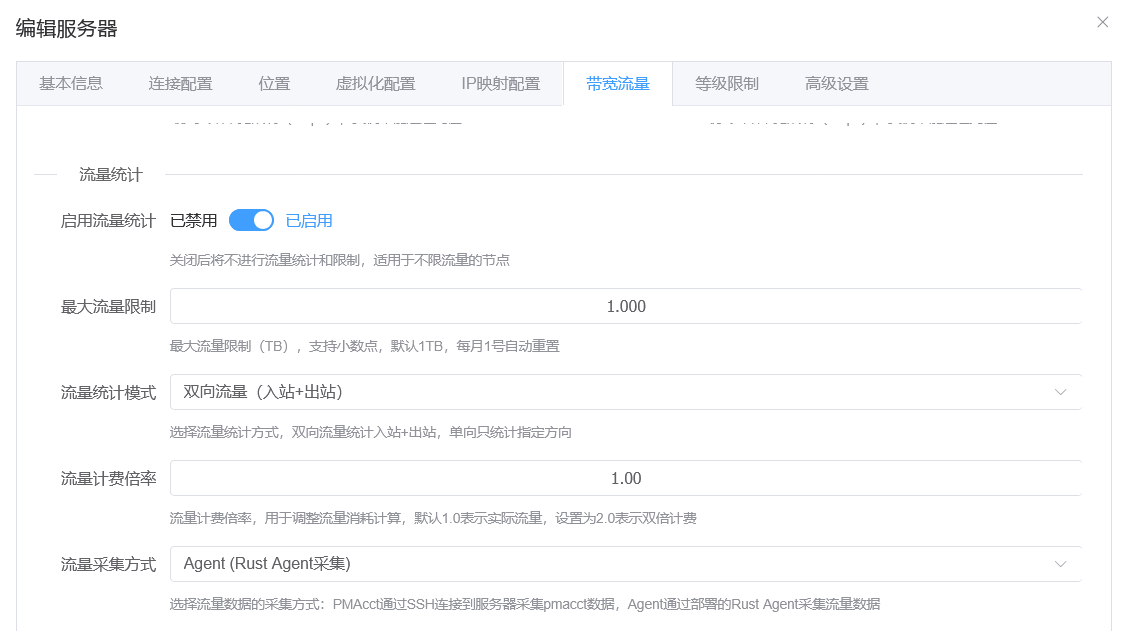1128x631 pixels.
Task: Click the 已禁用 switch label
Action: click(x=193, y=221)
